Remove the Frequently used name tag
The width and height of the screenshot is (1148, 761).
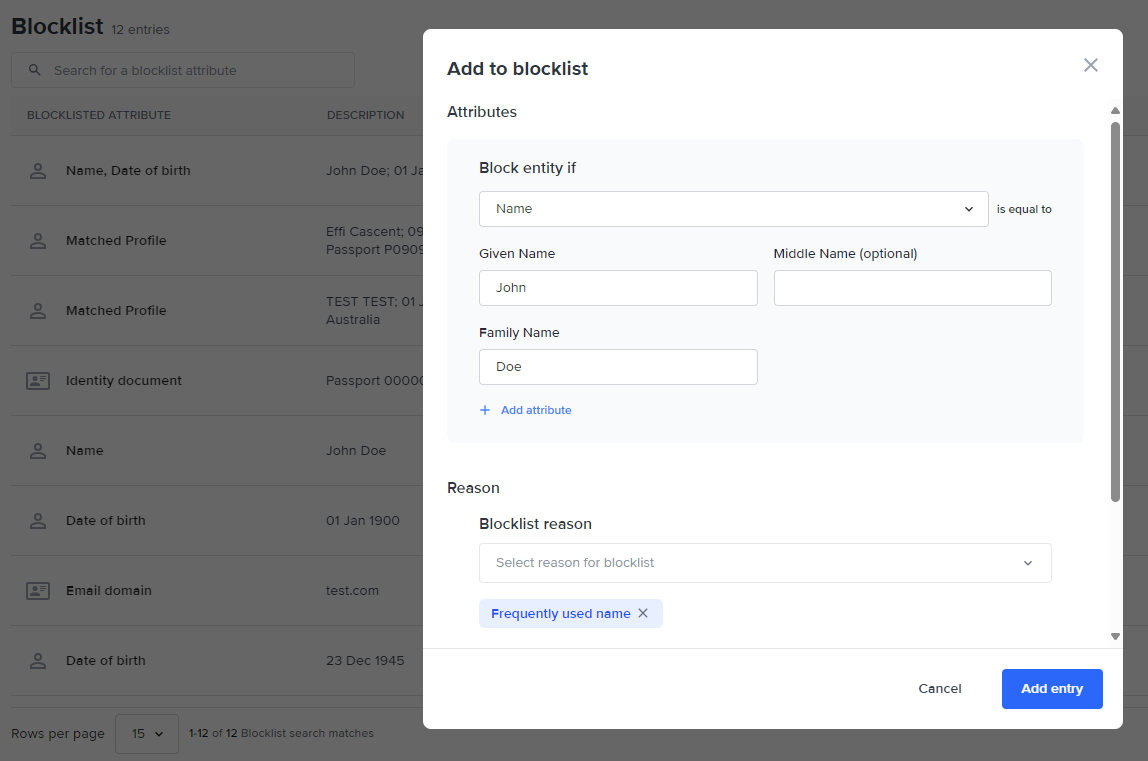click(643, 614)
